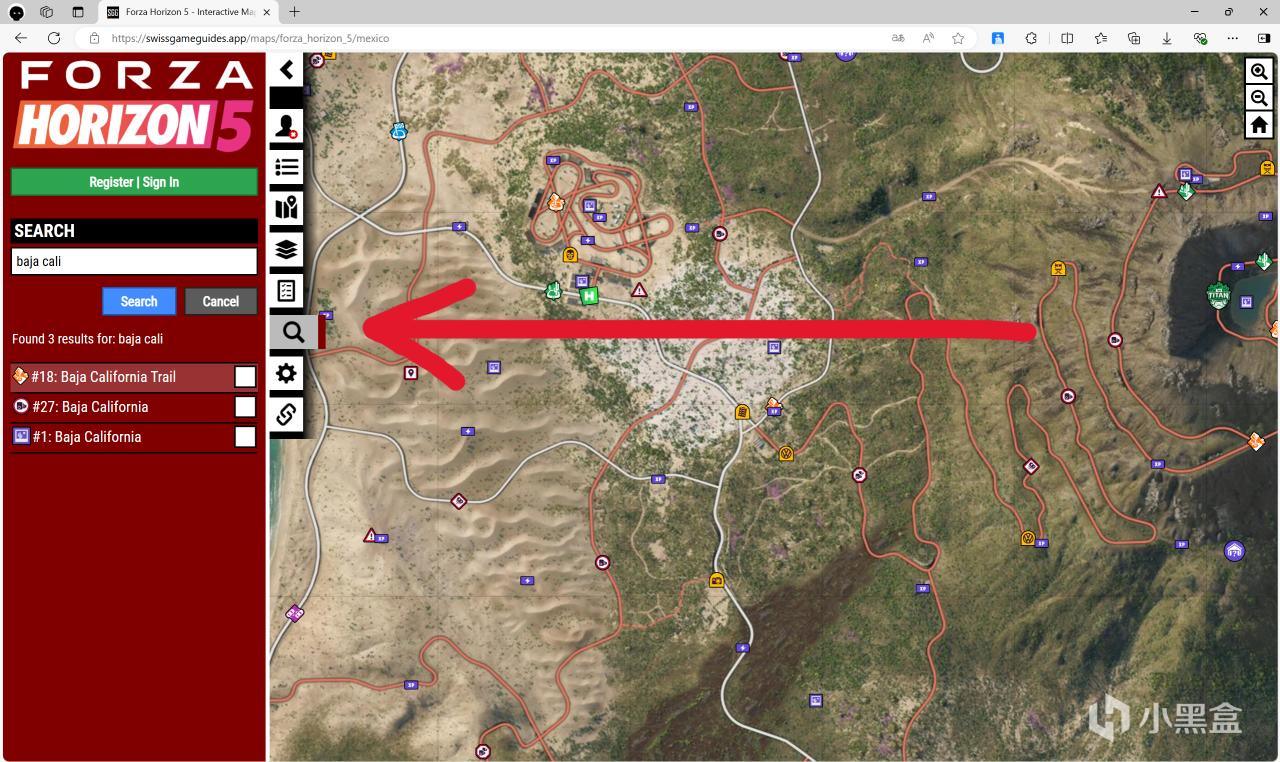Select the purple house marker

1234,551
